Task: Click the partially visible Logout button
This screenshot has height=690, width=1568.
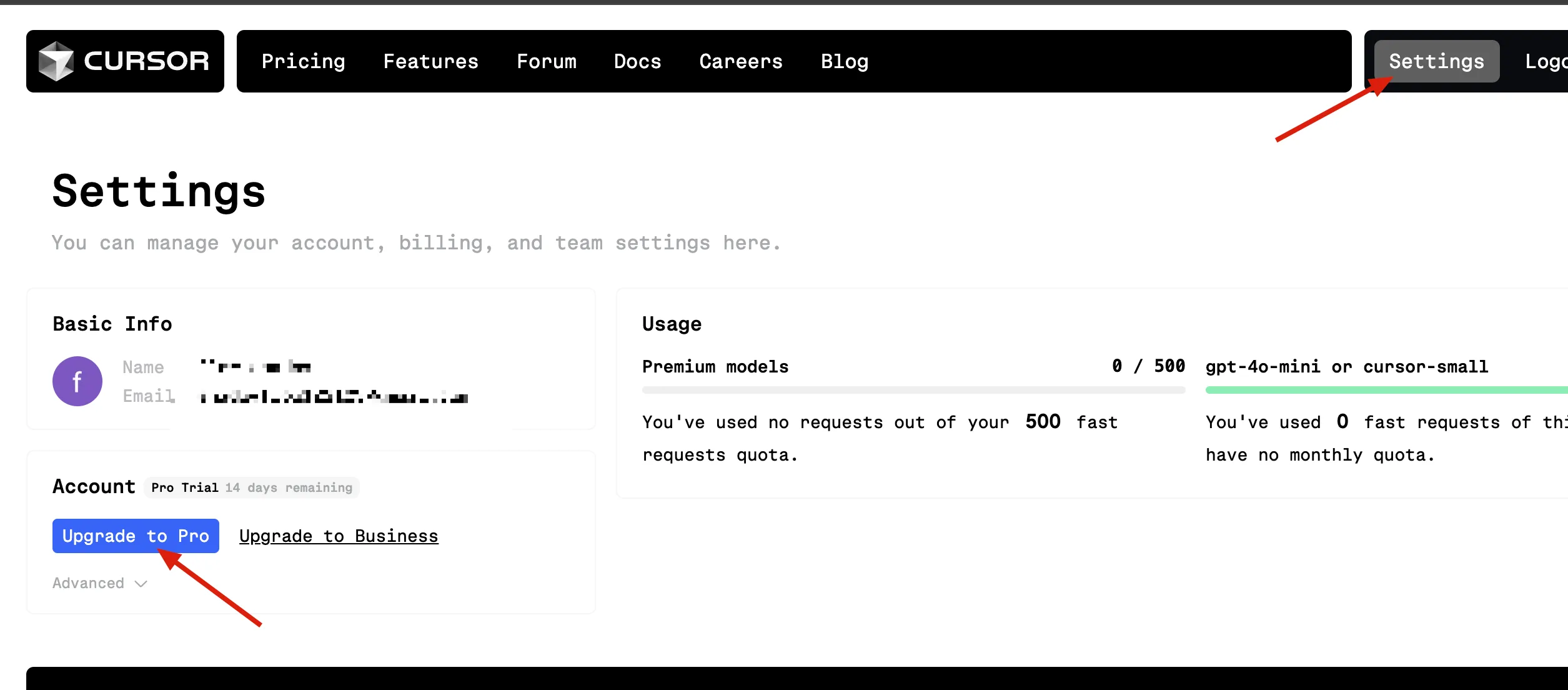Action: click(x=1546, y=61)
